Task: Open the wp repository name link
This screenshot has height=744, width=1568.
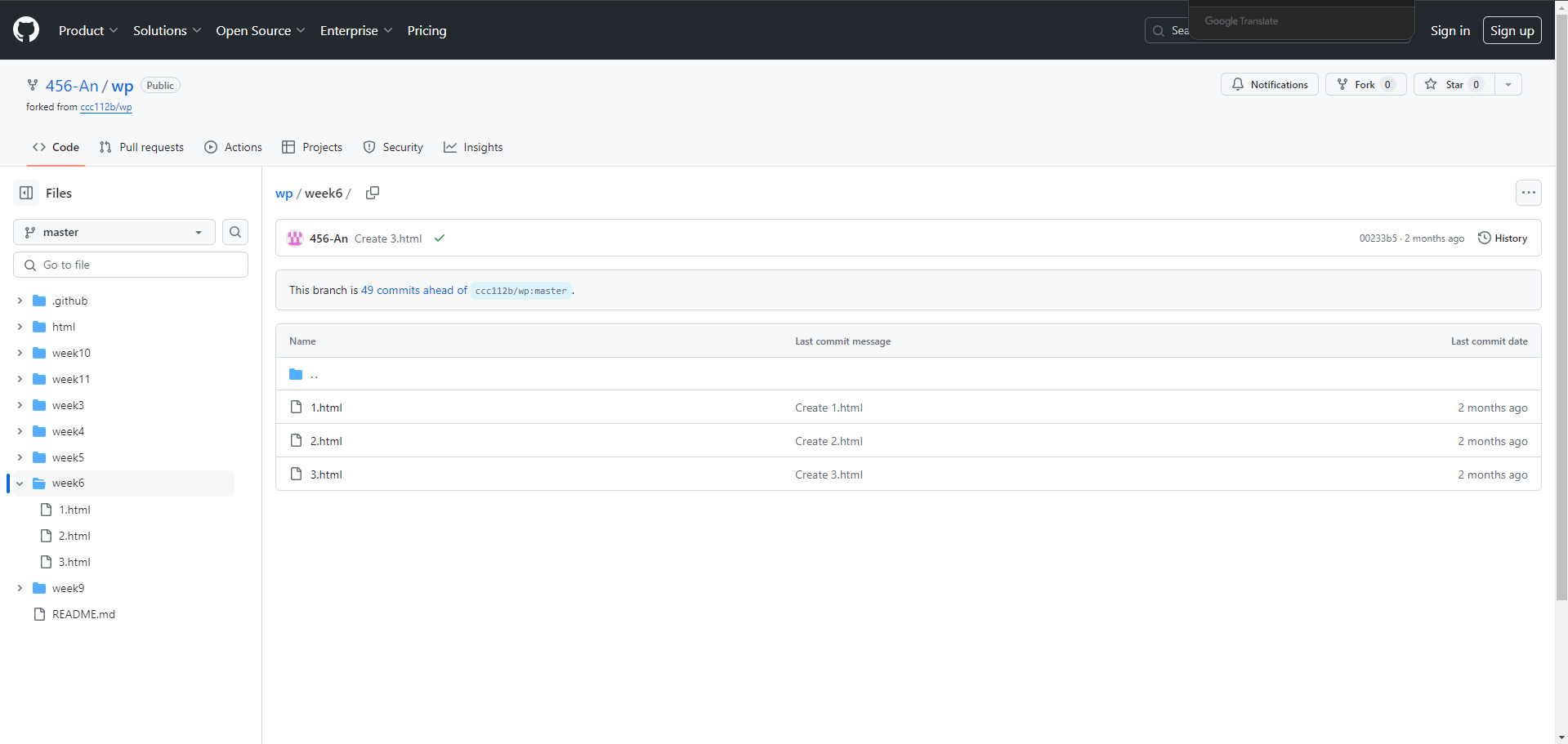Action: (123, 86)
